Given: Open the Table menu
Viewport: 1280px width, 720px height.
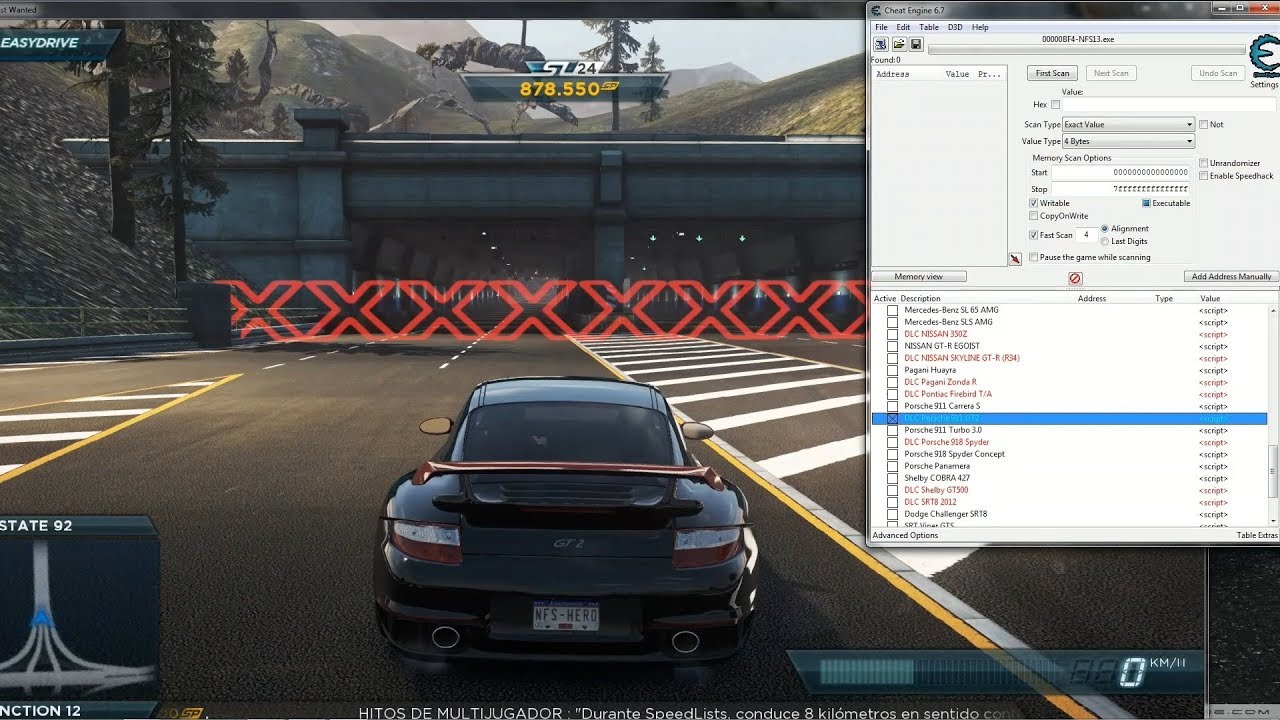Looking at the screenshot, I should point(929,27).
